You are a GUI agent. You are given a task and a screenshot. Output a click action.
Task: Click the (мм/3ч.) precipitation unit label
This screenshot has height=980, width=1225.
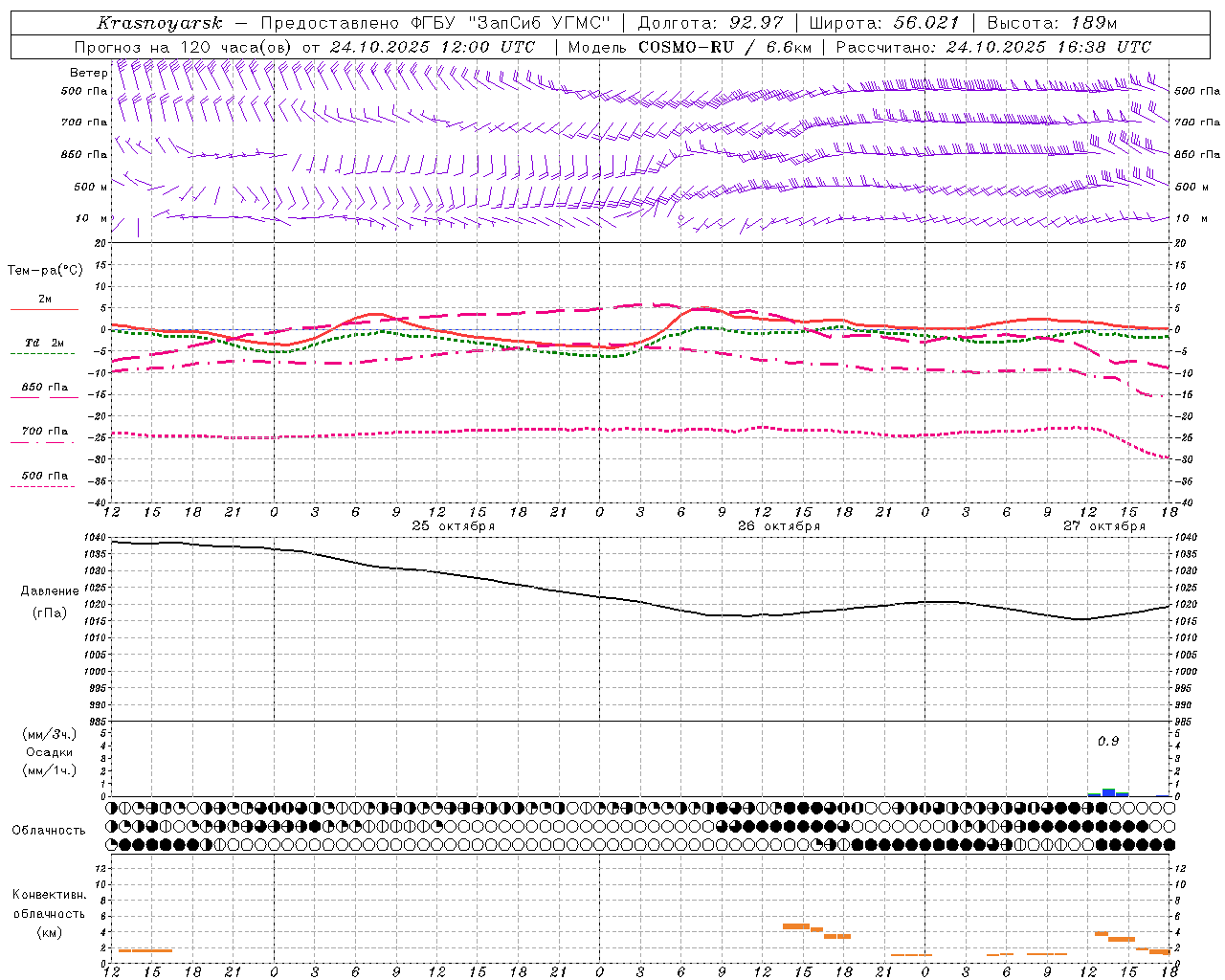(x=50, y=735)
